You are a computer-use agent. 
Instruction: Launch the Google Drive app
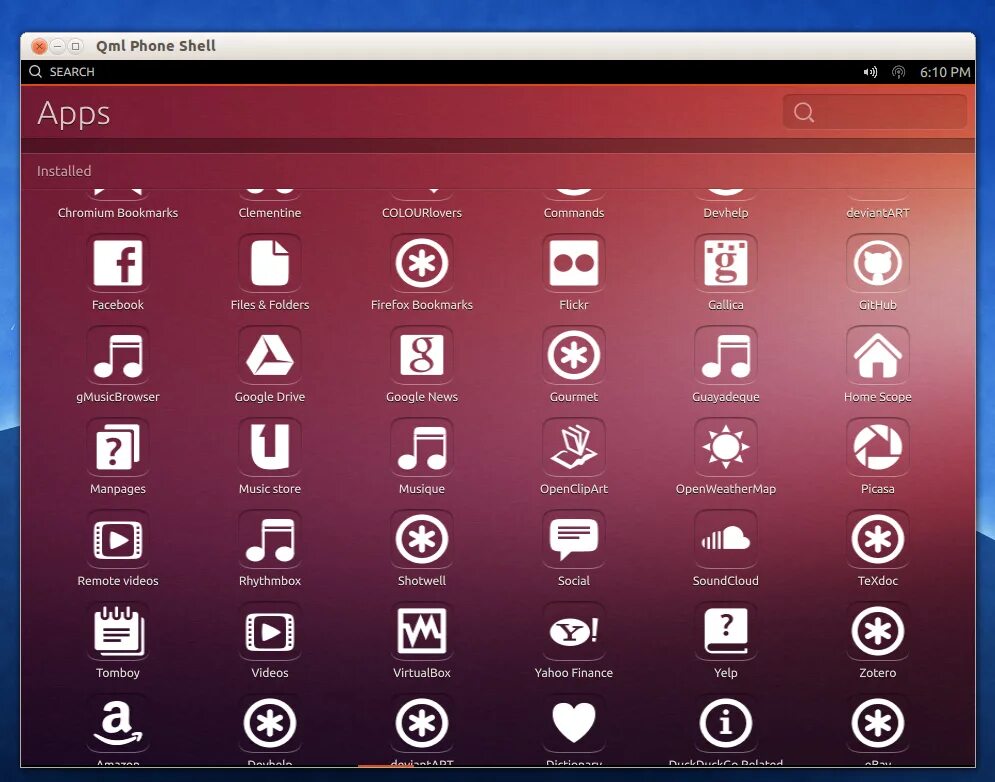[270, 355]
